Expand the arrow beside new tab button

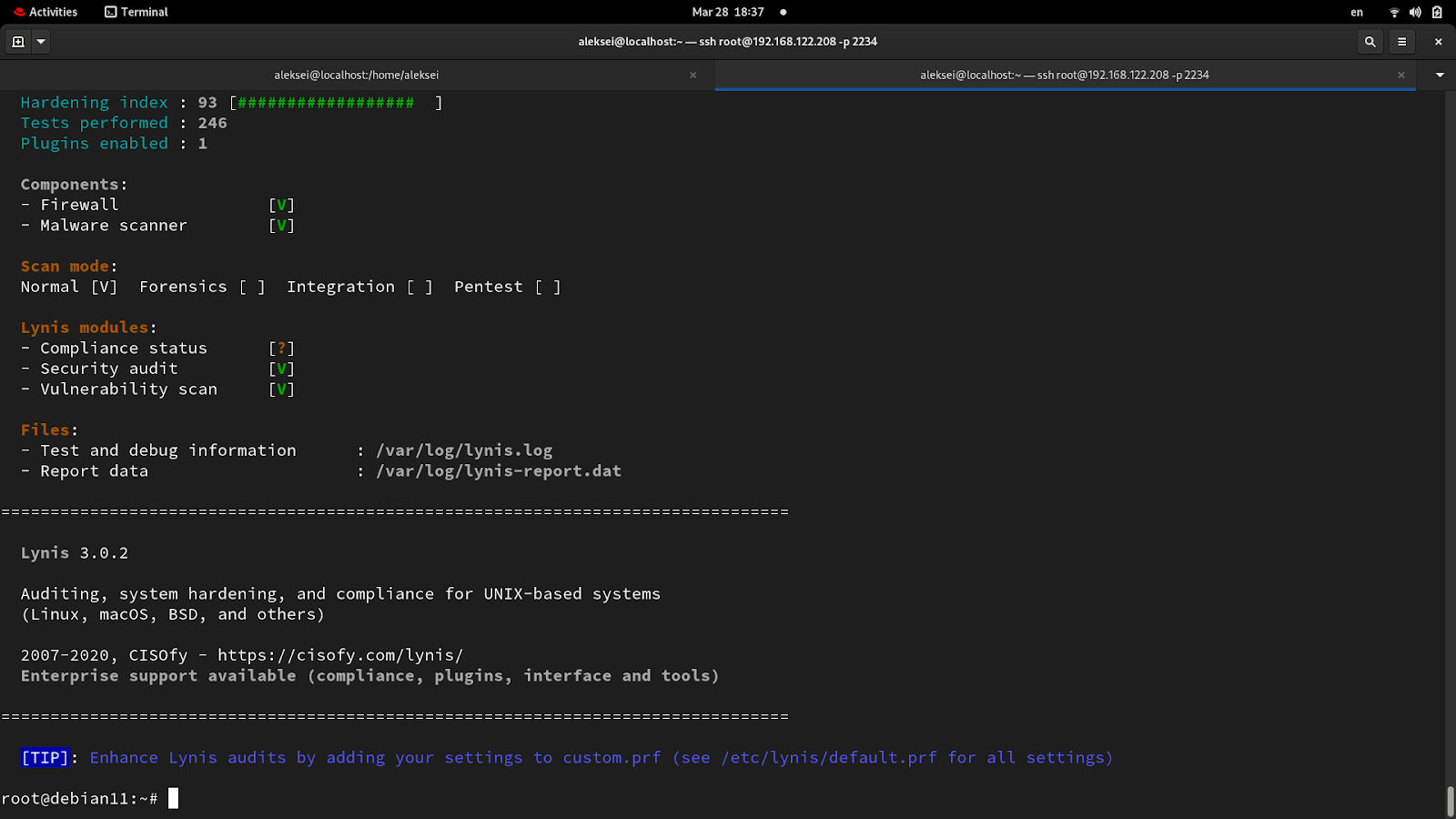coord(41,42)
